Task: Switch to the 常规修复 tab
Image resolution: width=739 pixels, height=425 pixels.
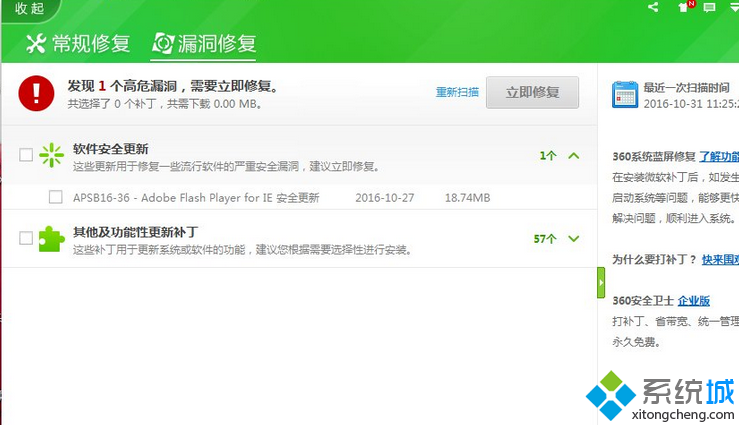Action: [78, 43]
